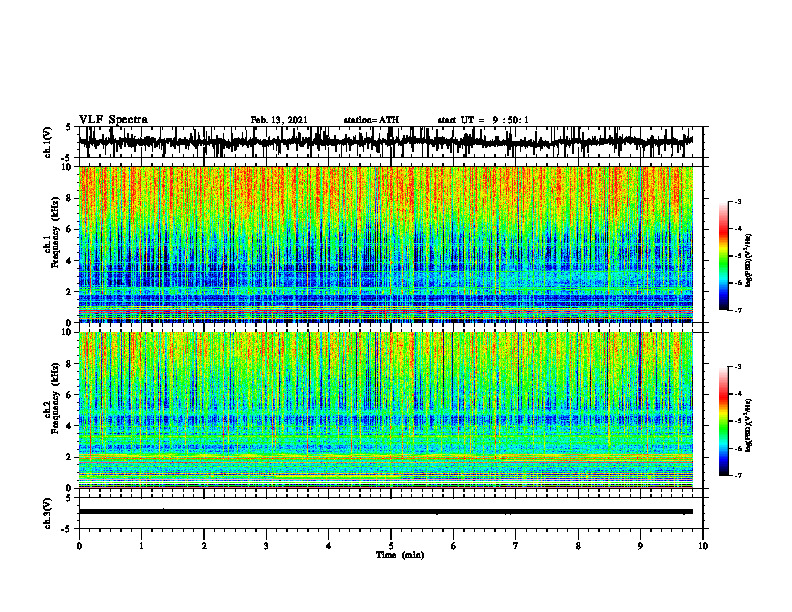Screen dimensions: 792x612
Task: Click the "-7" label on lower color bar
Action: [x=738, y=475]
